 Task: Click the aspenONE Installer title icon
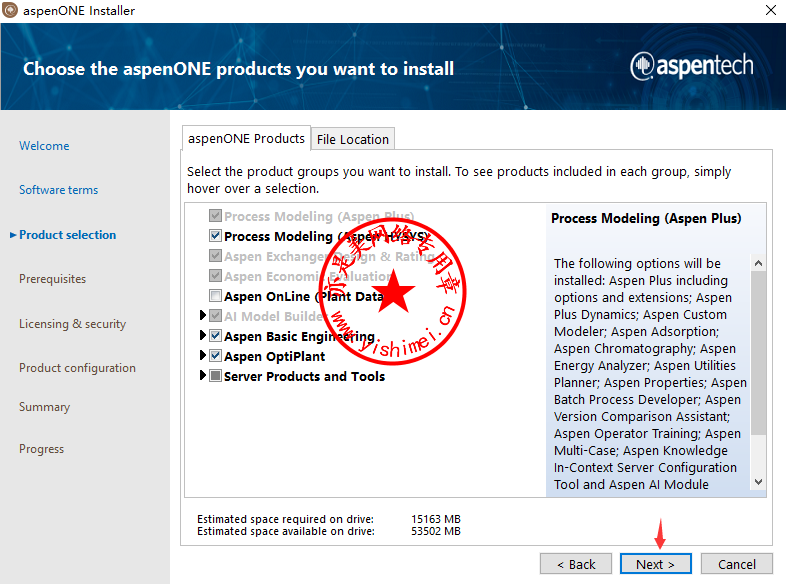[10, 10]
